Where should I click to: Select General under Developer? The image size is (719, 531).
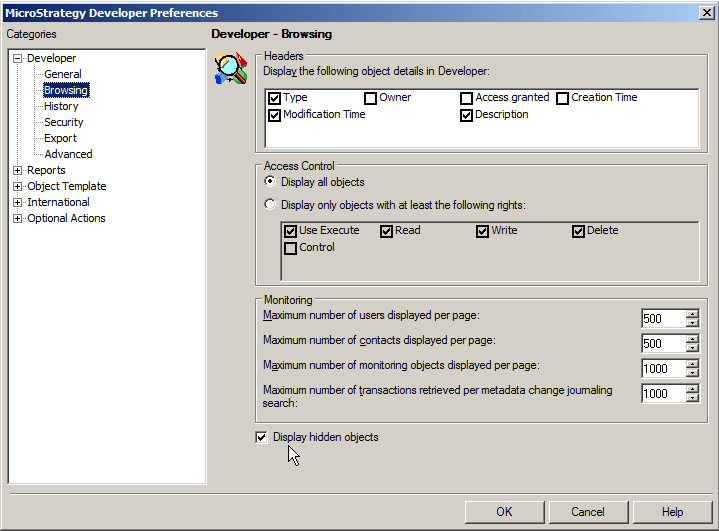[63, 74]
